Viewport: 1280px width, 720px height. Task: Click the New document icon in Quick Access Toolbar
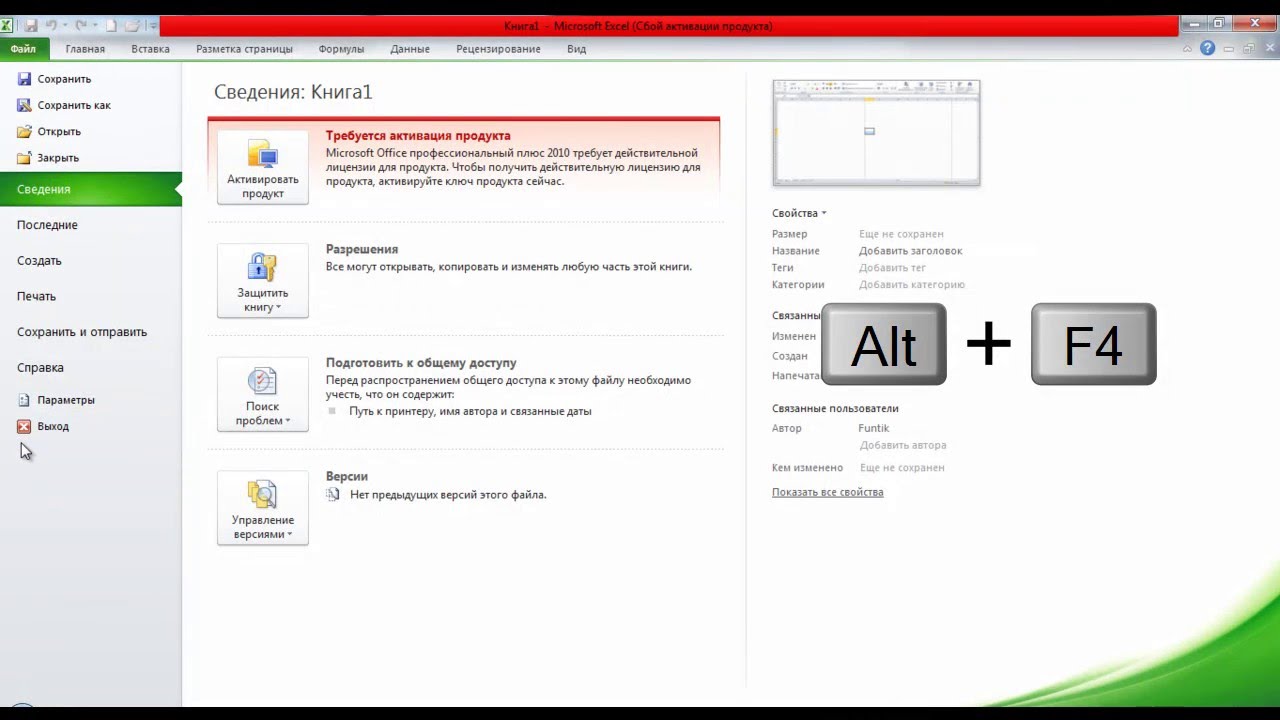[111, 25]
